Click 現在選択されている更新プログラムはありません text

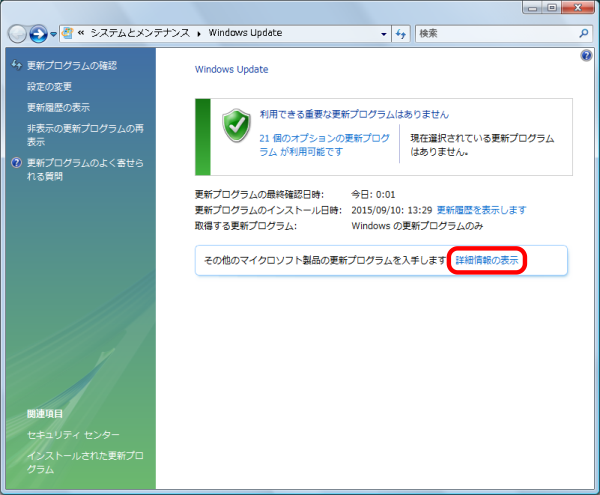point(482,145)
